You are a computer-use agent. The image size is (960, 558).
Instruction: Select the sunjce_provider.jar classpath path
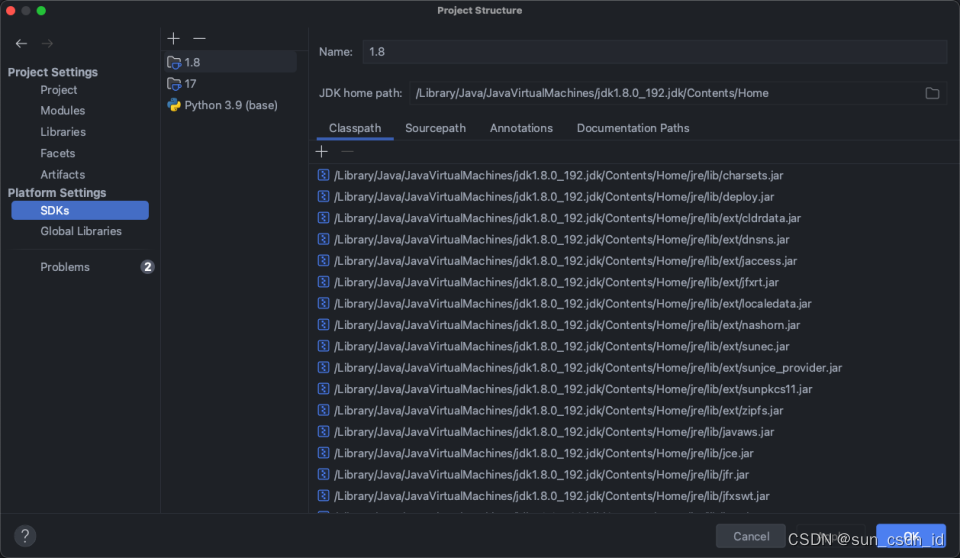tap(588, 368)
